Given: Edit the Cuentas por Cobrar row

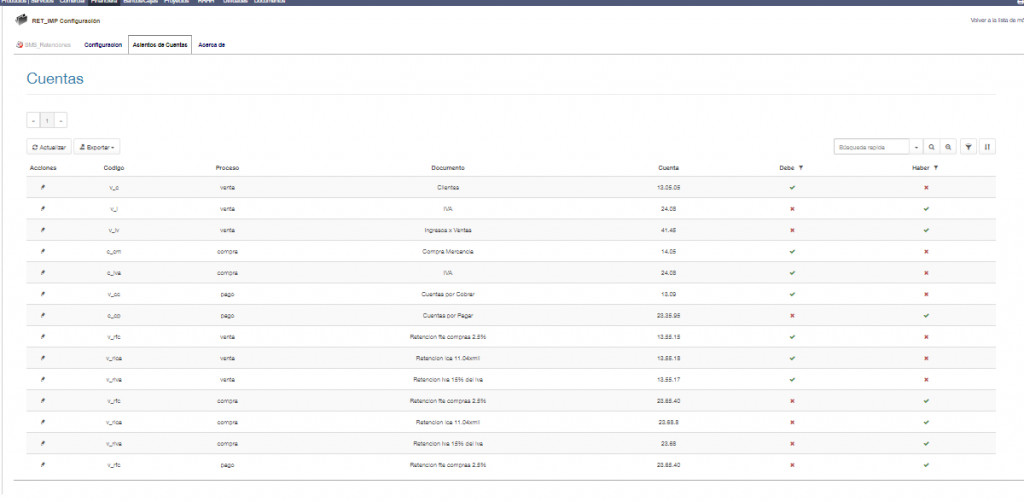Looking at the screenshot, I should pos(43,294).
